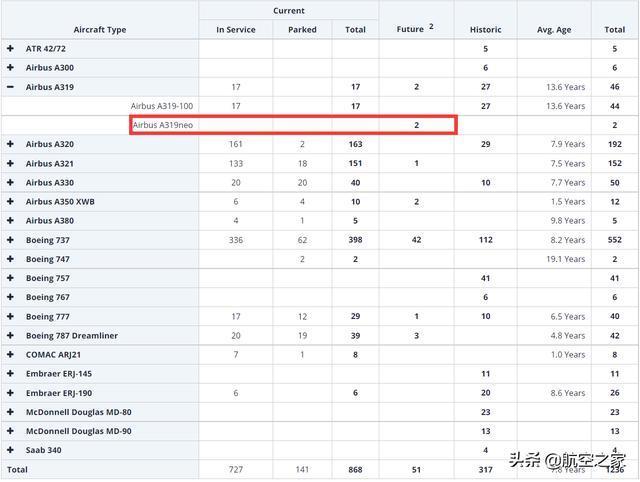Click the Avg. Age column header
Image resolution: width=640 pixels, height=482 pixels.
554,30
